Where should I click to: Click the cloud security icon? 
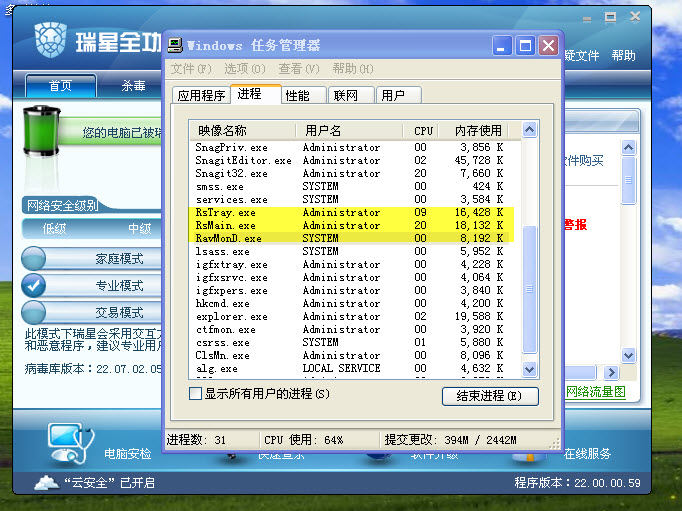click(x=47, y=482)
